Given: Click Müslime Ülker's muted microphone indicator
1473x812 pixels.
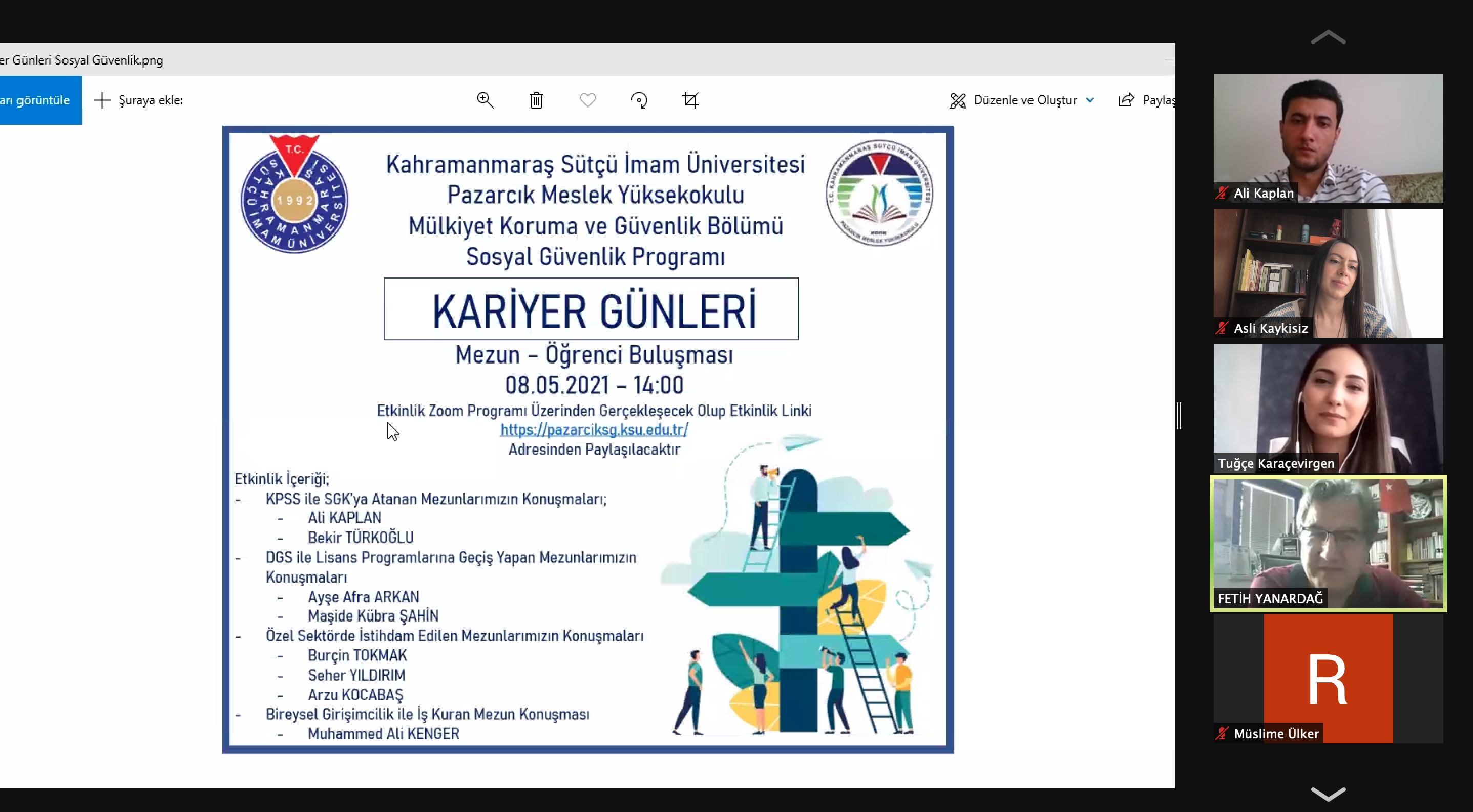Looking at the screenshot, I should coord(1222,733).
